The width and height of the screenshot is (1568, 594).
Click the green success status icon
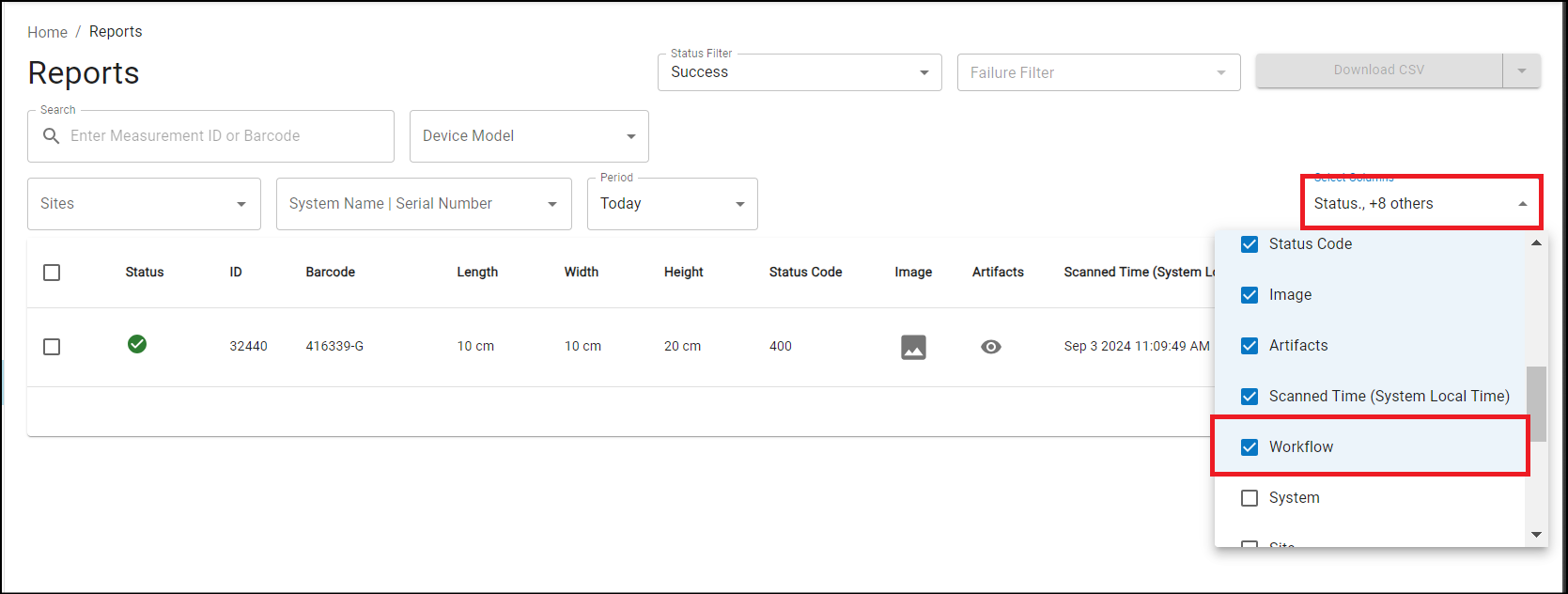[137, 344]
